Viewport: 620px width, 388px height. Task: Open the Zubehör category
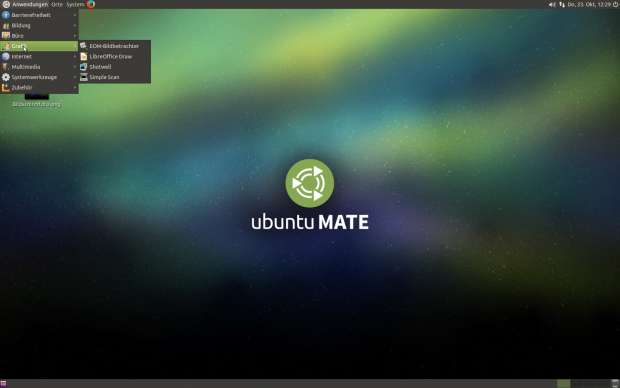[x=39, y=87]
